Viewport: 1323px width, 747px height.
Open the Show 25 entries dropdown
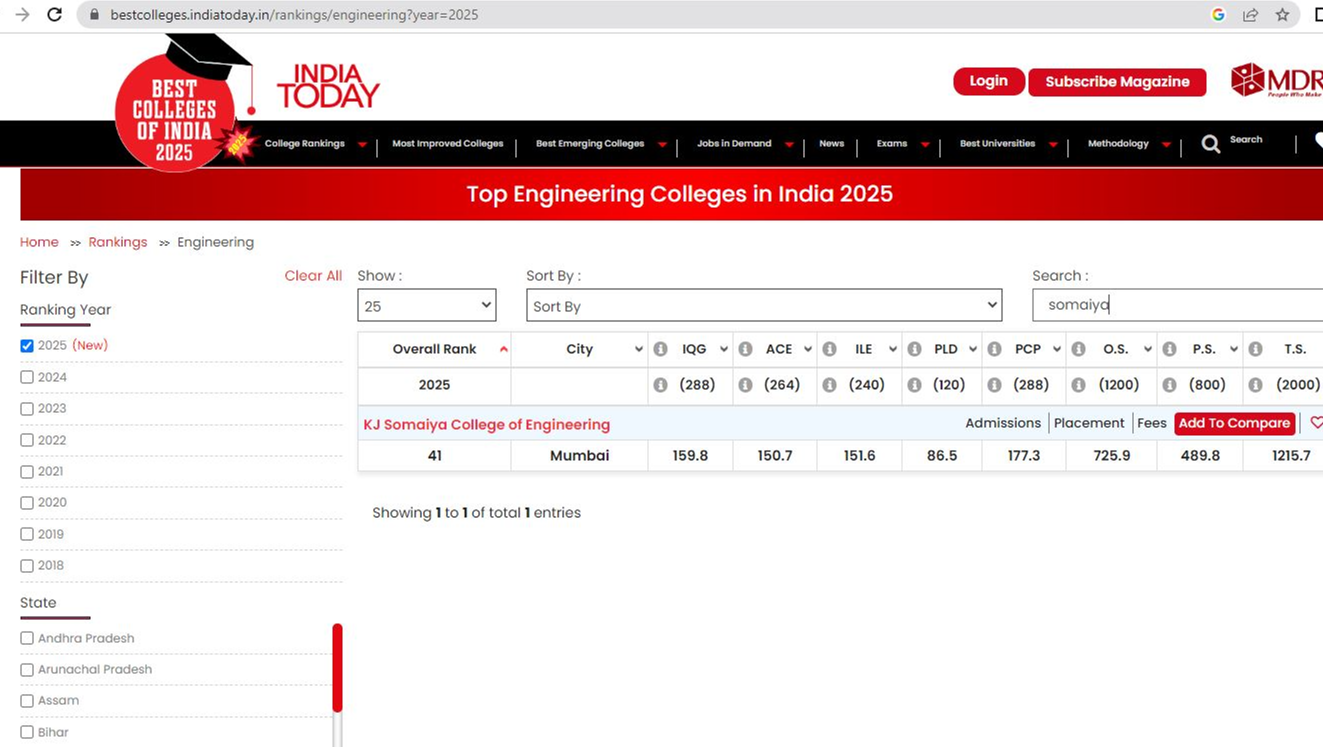(x=427, y=306)
